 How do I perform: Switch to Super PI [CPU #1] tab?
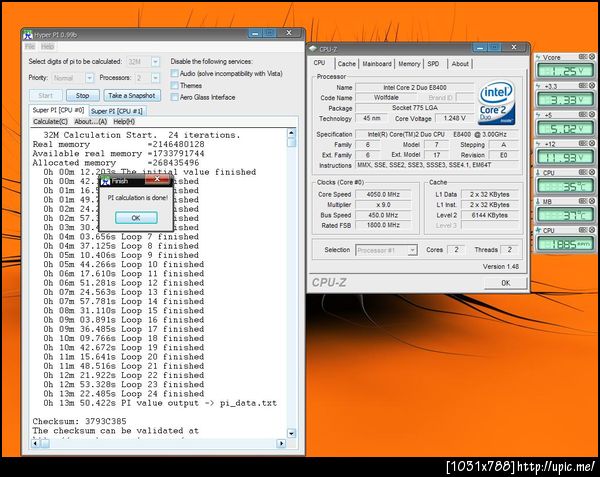(x=117, y=111)
